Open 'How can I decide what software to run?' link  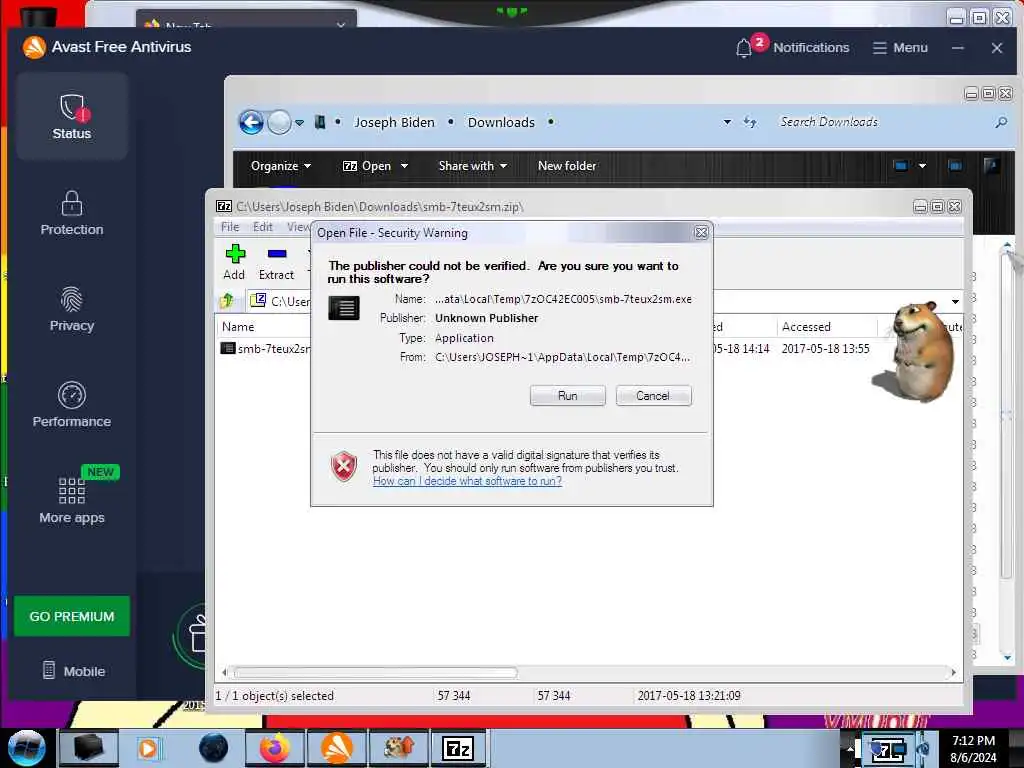467,481
